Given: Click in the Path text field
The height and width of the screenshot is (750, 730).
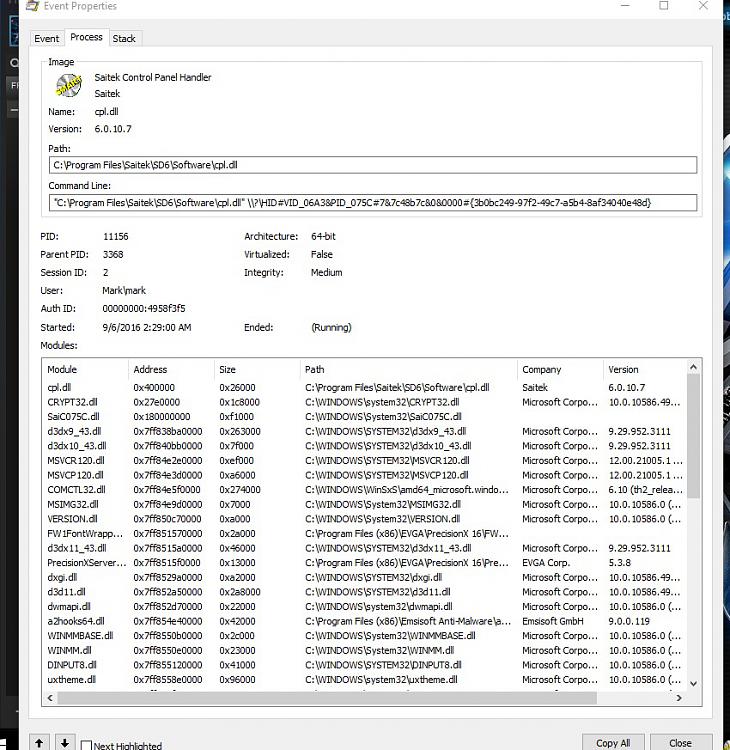Looking at the screenshot, I should (373, 165).
